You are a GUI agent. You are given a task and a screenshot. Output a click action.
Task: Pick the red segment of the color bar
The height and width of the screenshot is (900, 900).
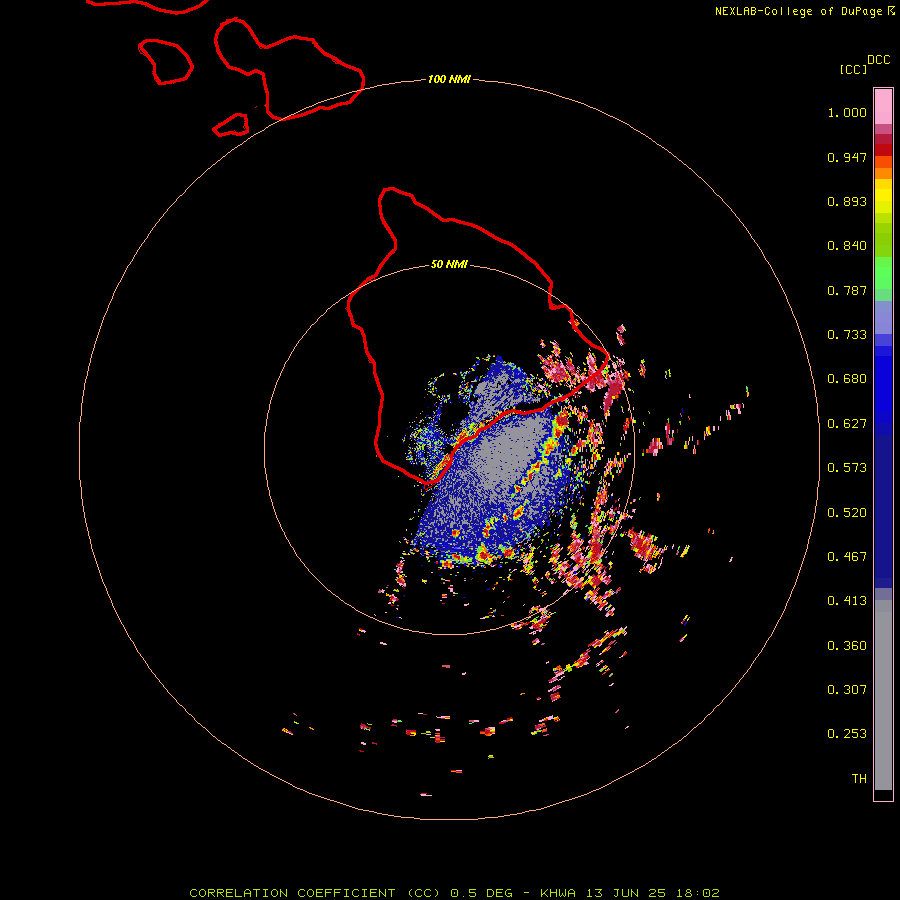pyautogui.click(x=883, y=150)
